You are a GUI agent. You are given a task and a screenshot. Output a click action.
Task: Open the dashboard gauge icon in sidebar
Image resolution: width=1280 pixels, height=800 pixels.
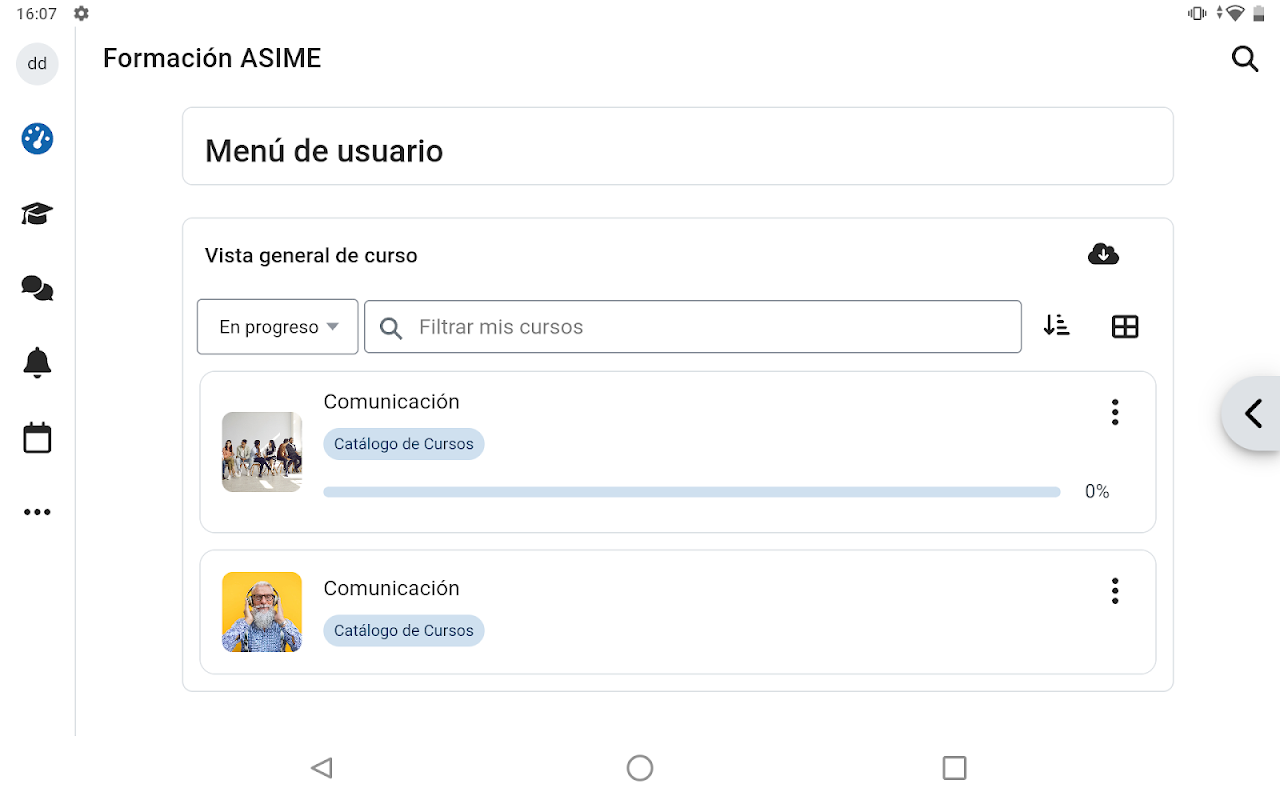(x=37, y=138)
